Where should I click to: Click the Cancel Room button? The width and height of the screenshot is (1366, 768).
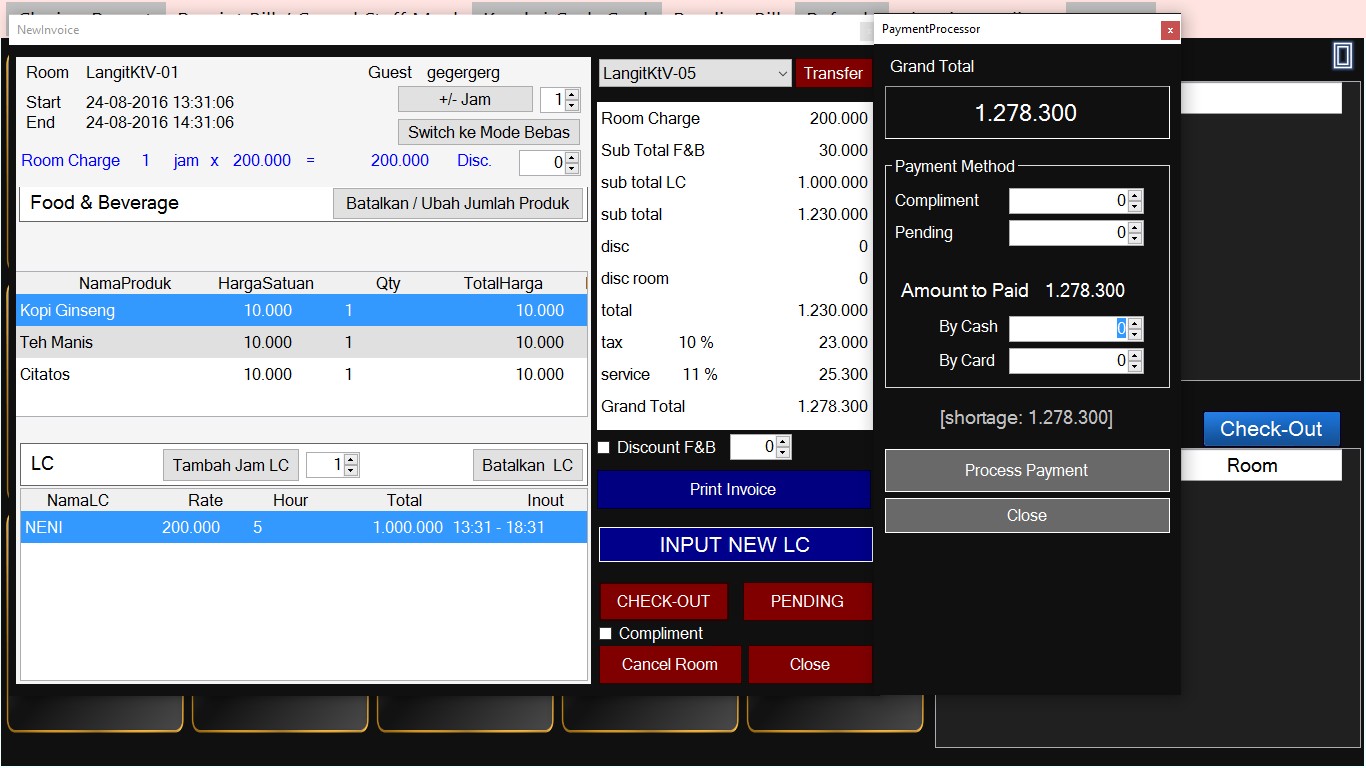click(670, 665)
